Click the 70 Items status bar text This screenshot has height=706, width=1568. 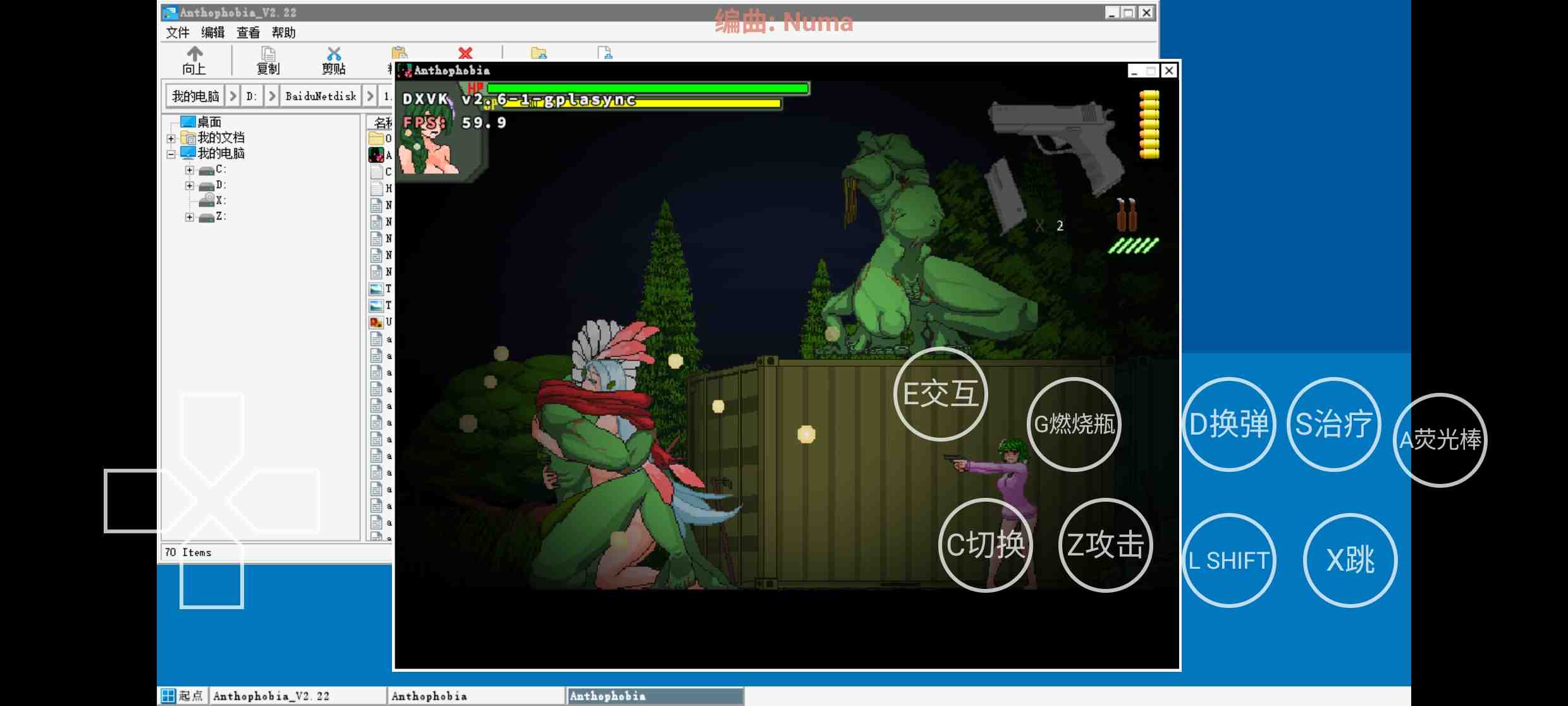188,552
